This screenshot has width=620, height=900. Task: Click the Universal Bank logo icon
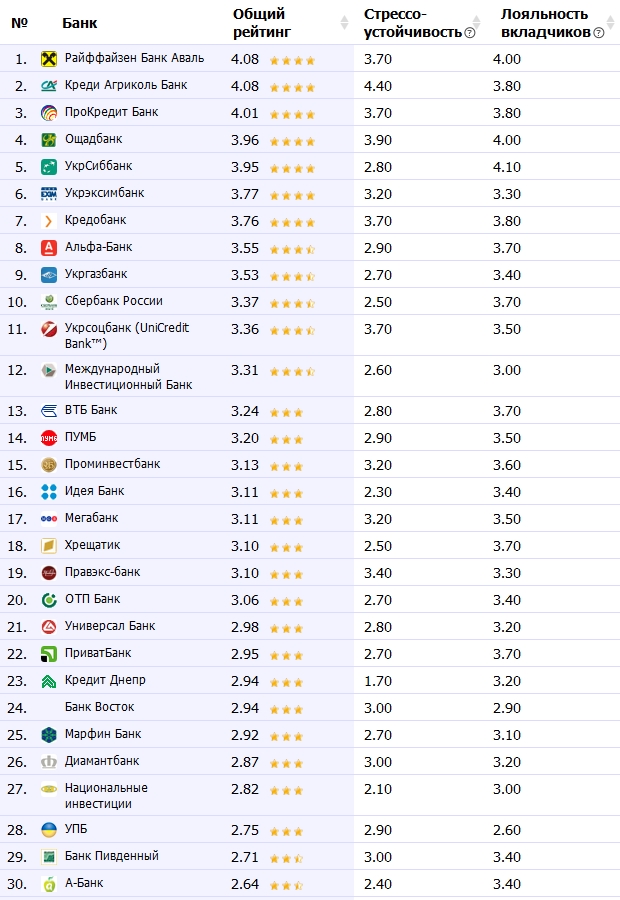click(x=49, y=626)
